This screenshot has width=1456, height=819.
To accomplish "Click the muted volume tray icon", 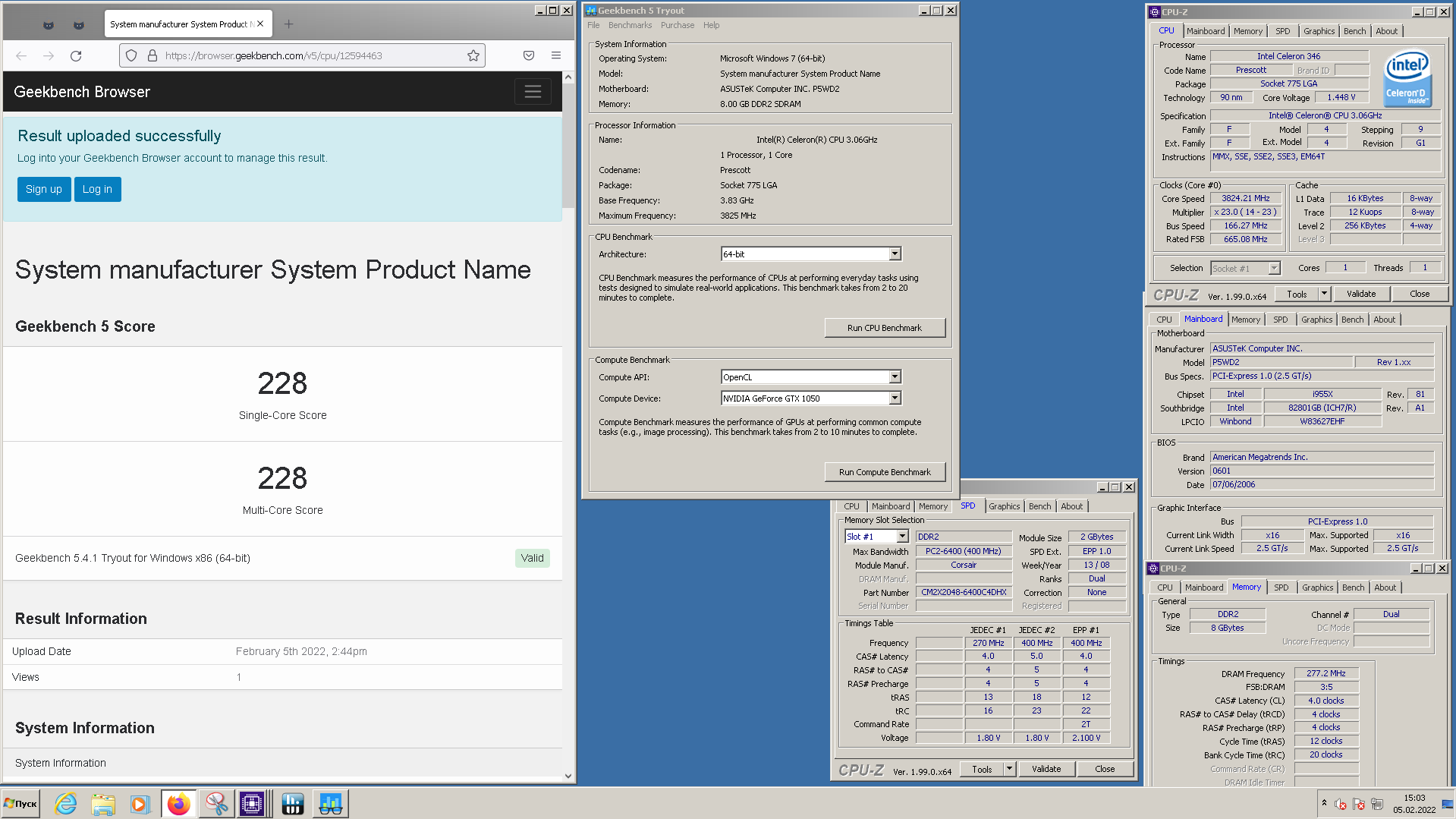I will click(x=1341, y=804).
